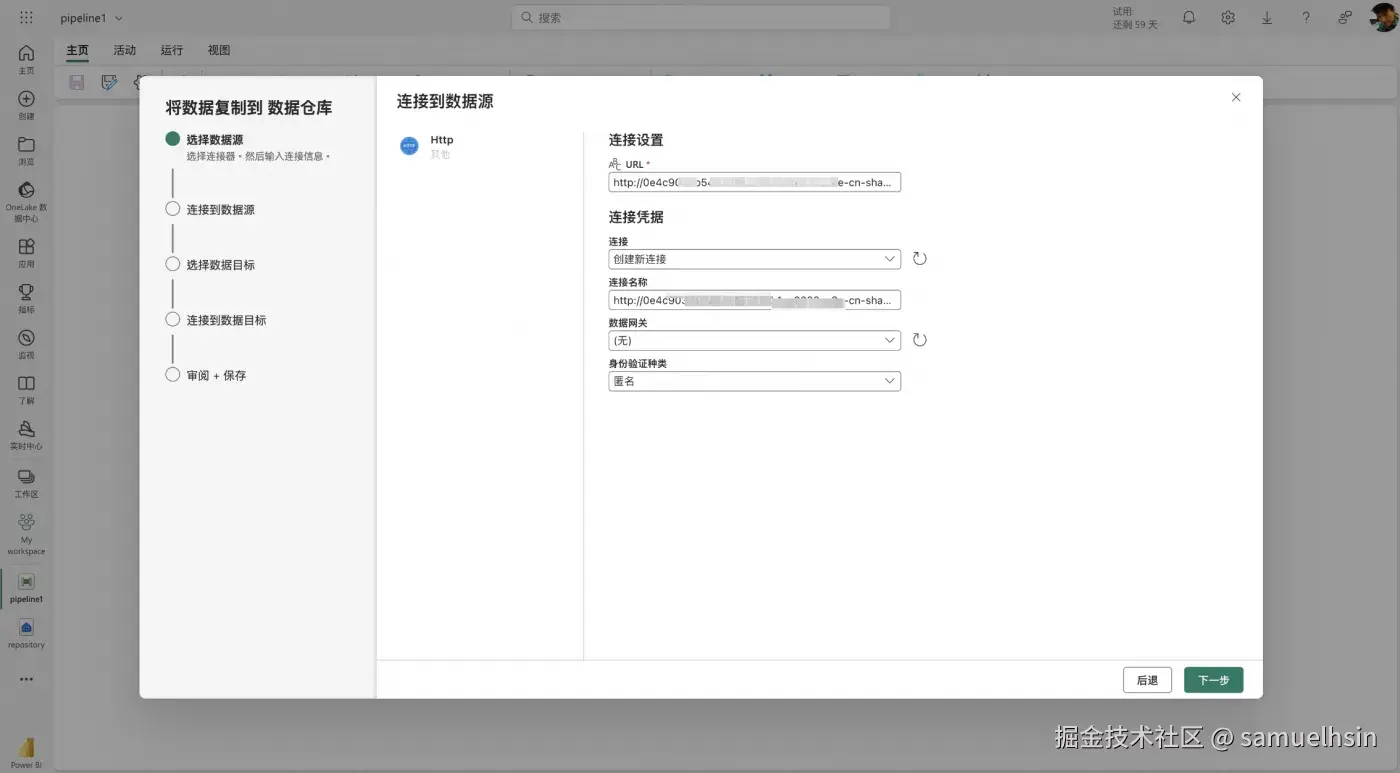Select step 审阅 + 保存 in wizard
The width and height of the screenshot is (1400, 773).
pyautogui.click(x=215, y=375)
